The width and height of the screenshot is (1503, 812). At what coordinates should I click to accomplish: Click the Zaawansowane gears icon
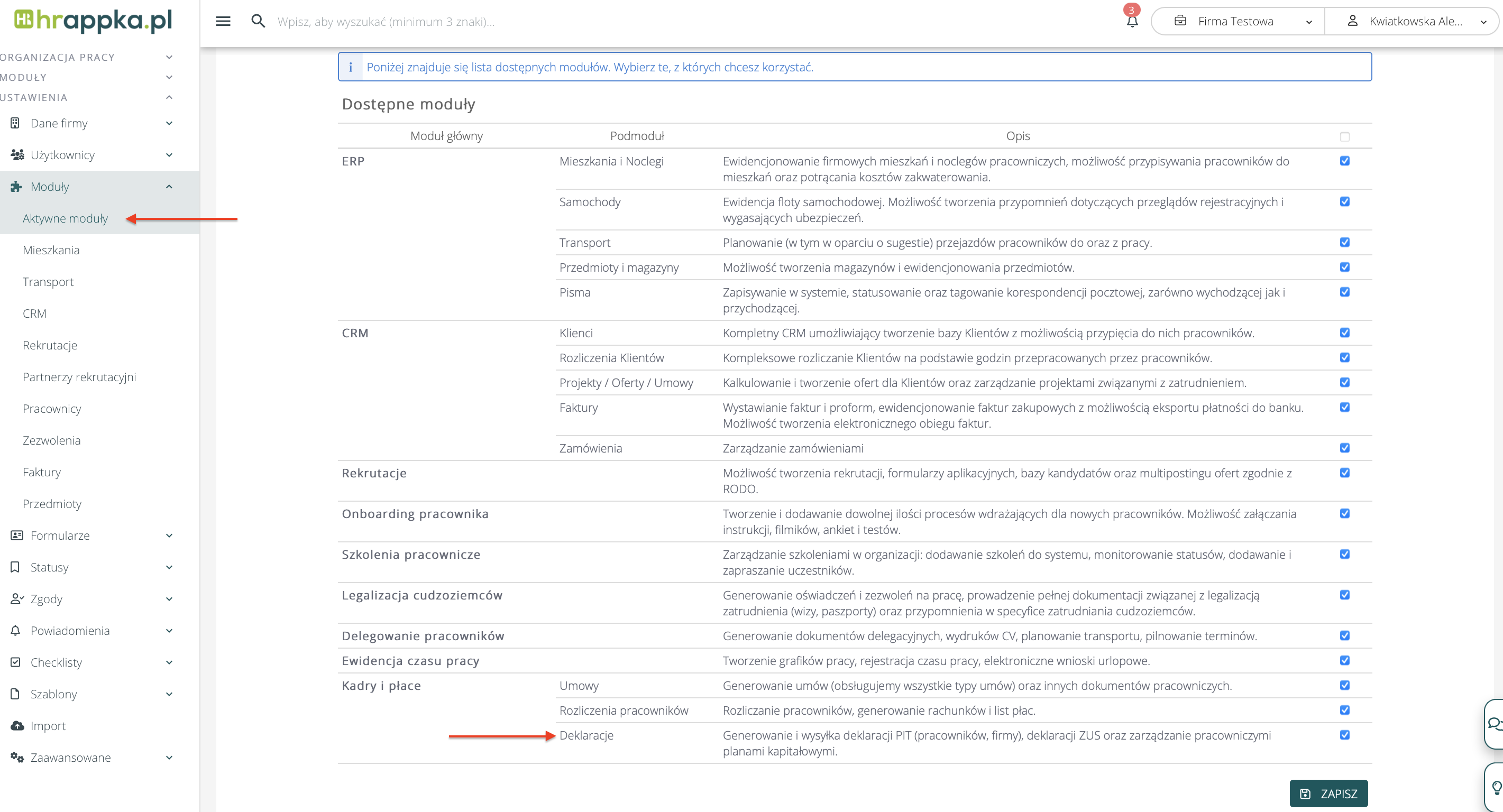pos(17,757)
